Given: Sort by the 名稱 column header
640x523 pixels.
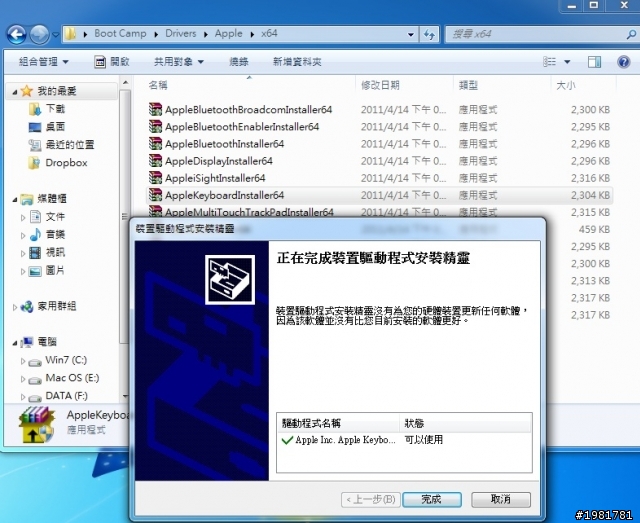Looking at the screenshot, I should 158,85.
